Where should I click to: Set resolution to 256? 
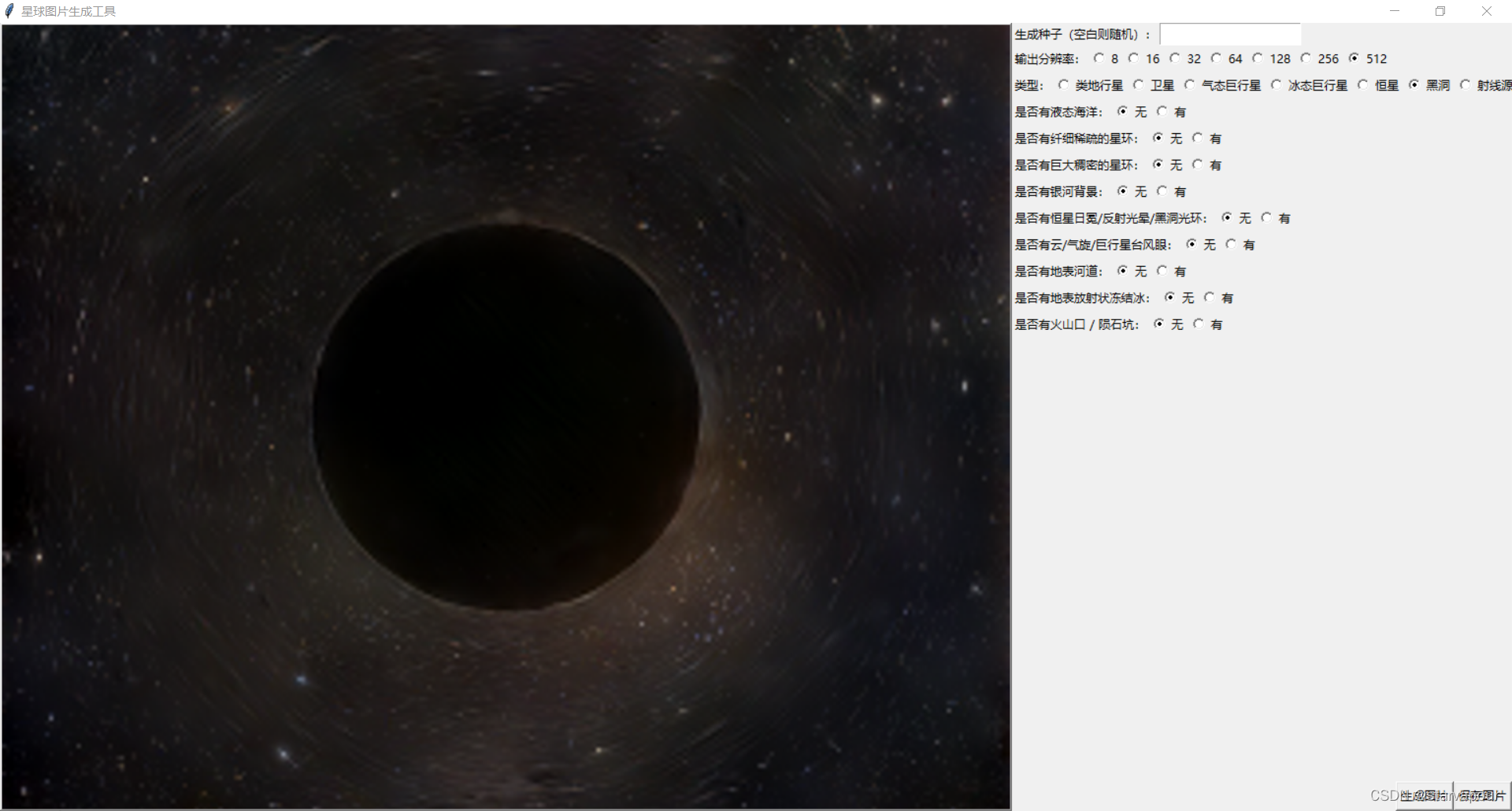(1306, 58)
